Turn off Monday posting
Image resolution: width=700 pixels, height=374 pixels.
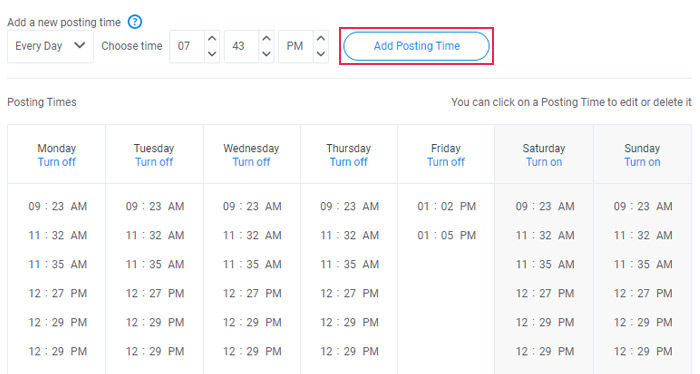(x=57, y=162)
